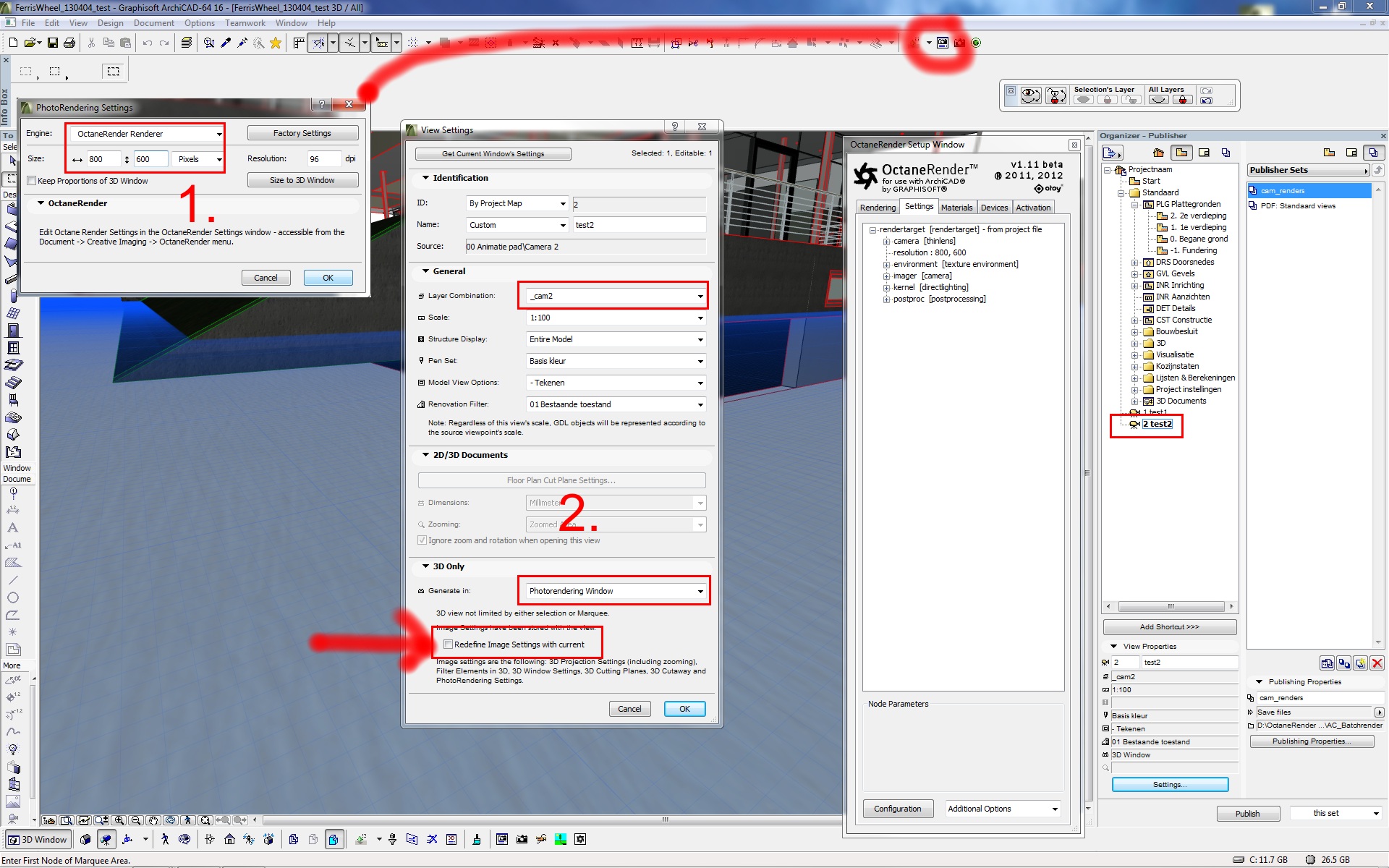The width and height of the screenshot is (1389, 868).
Task: Click the camera PhotoRender icon in bottom toolbar
Action: (522, 839)
